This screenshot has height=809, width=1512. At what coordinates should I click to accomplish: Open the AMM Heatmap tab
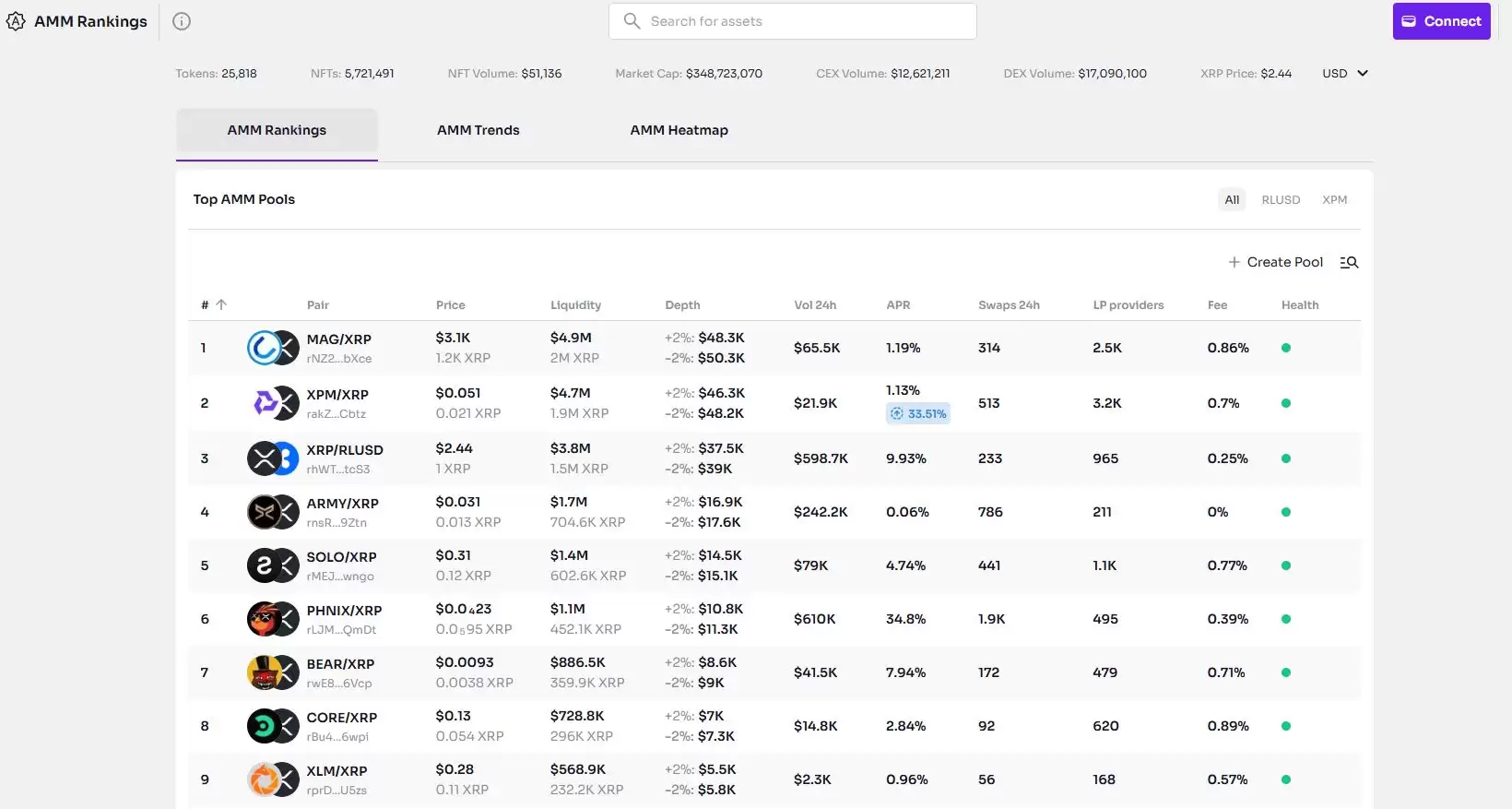coord(679,130)
